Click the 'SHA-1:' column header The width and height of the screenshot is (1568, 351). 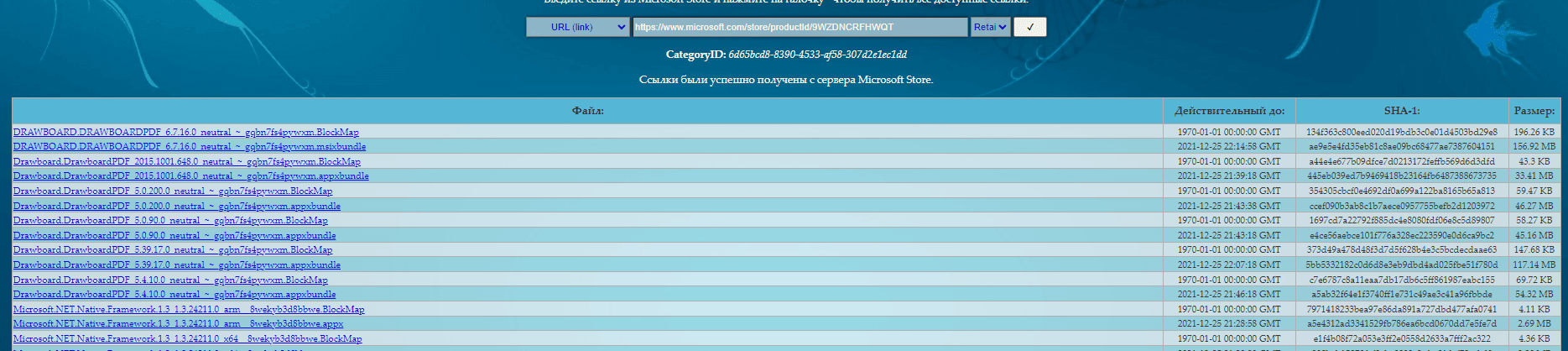(x=1401, y=111)
